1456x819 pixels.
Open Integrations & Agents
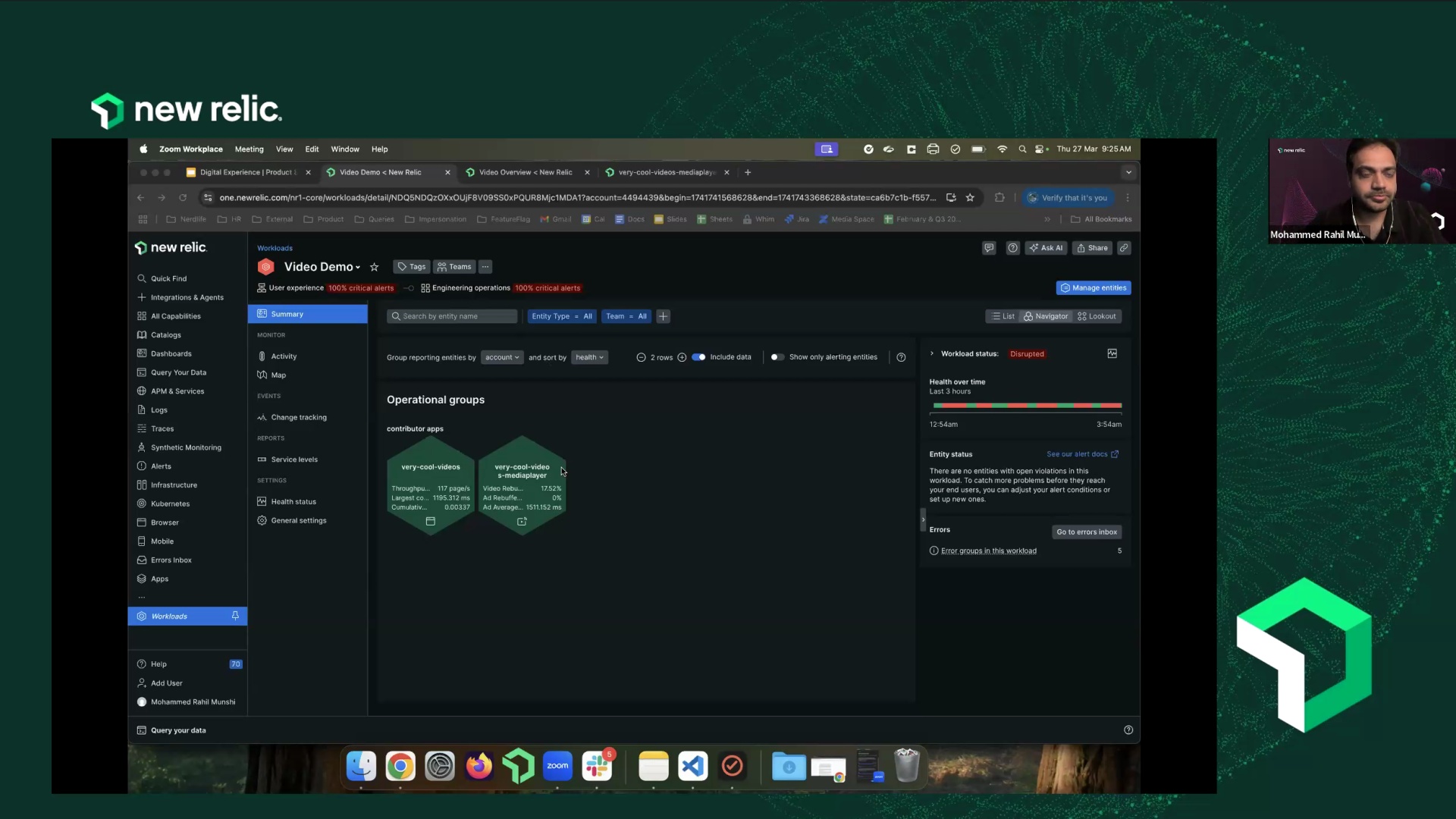click(187, 297)
